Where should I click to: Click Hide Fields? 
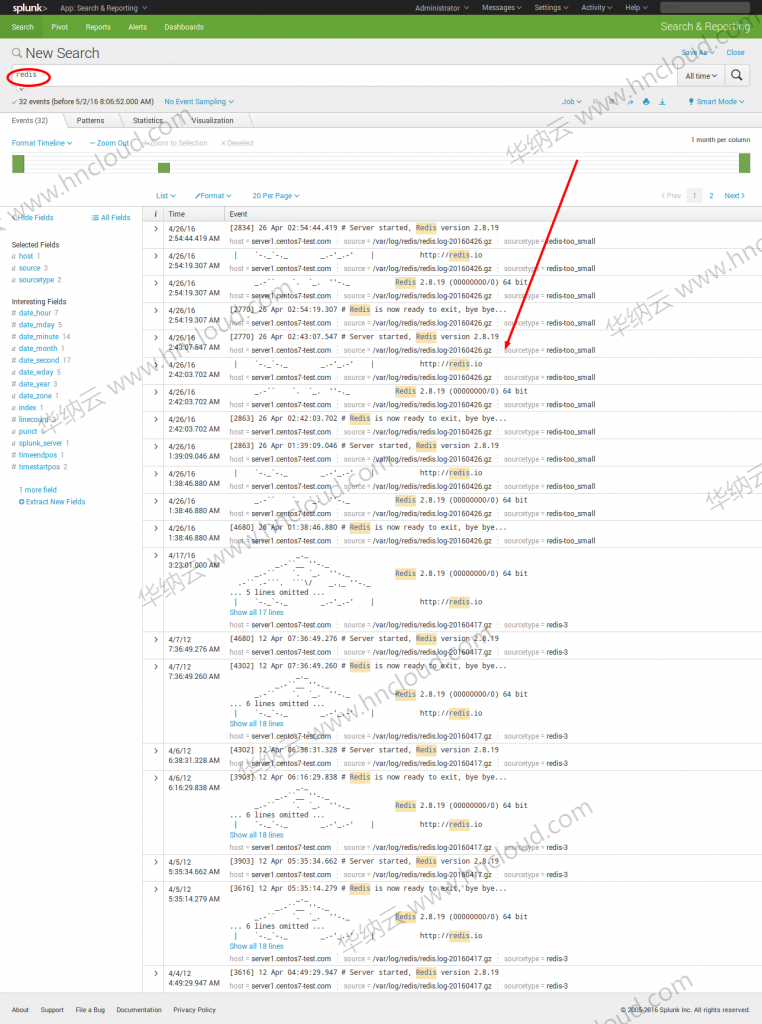tap(33, 217)
